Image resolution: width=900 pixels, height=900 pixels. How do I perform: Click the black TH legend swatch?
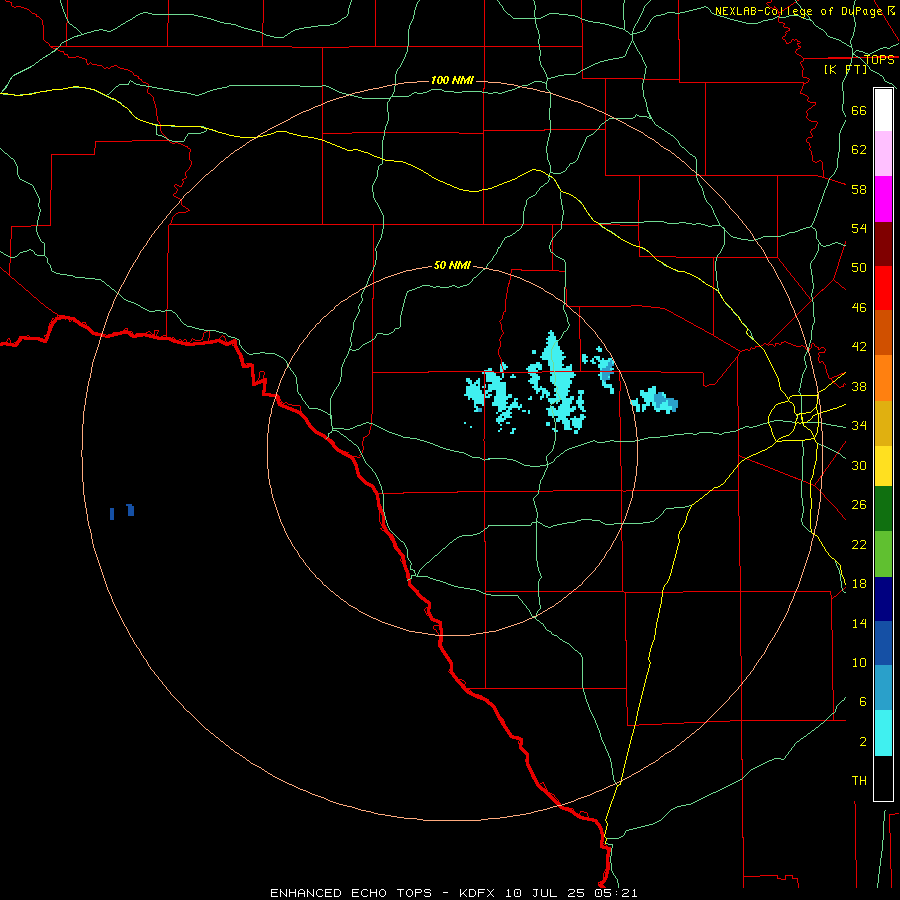point(883,778)
